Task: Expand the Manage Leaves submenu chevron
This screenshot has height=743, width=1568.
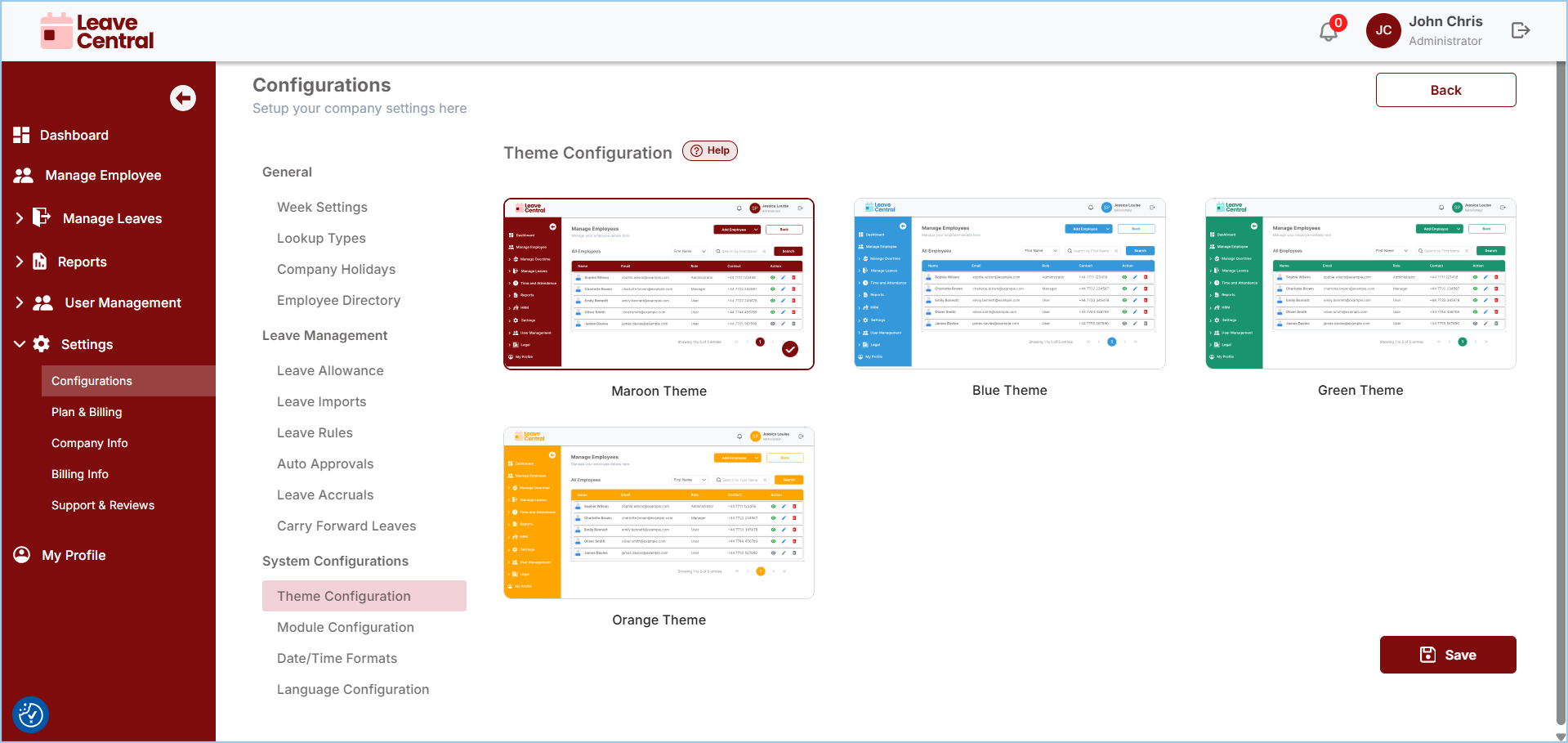Action: tap(20, 218)
